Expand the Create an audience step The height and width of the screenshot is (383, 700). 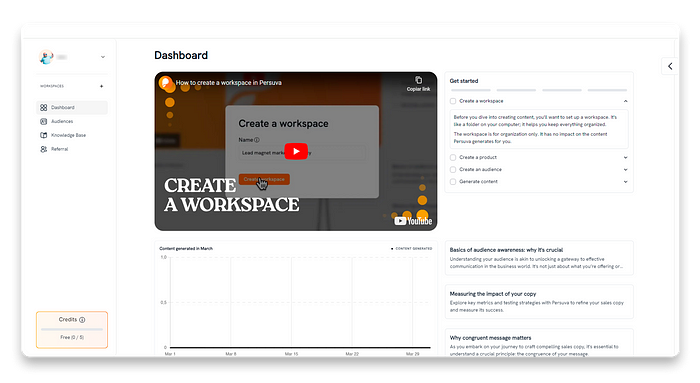[625, 170]
